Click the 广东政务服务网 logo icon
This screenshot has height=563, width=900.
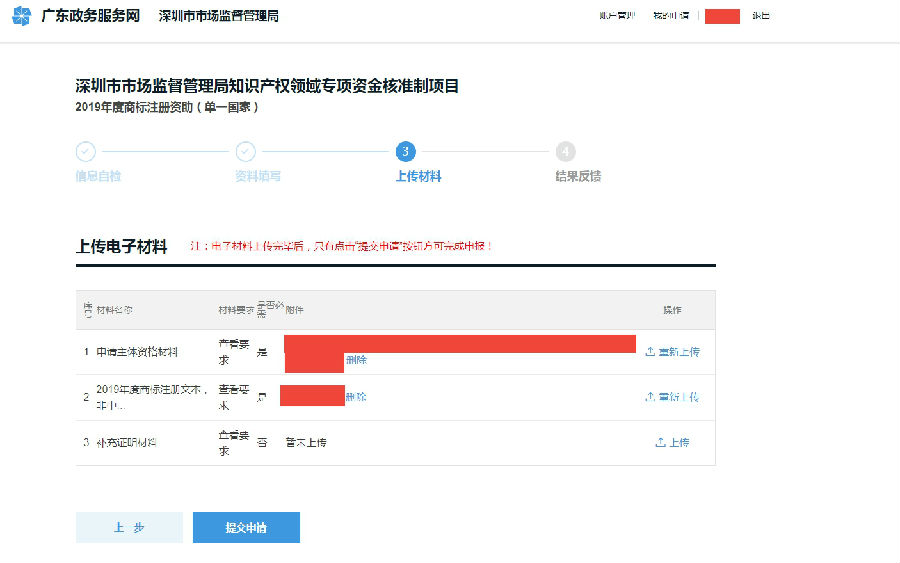coord(21,16)
